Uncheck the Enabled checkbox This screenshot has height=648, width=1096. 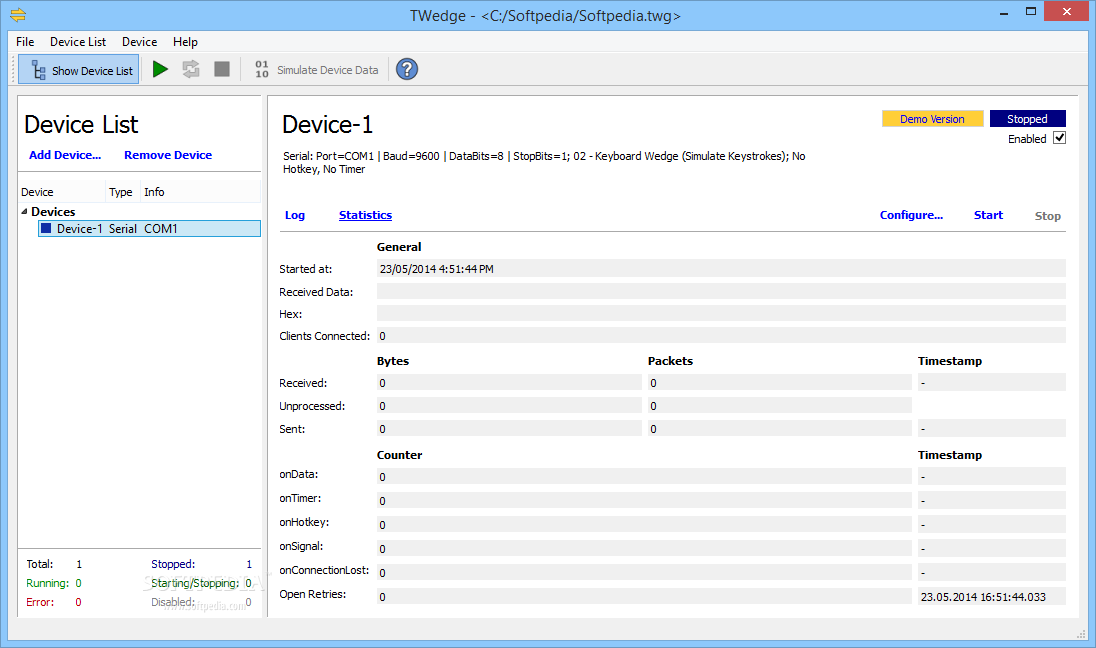tap(1060, 138)
